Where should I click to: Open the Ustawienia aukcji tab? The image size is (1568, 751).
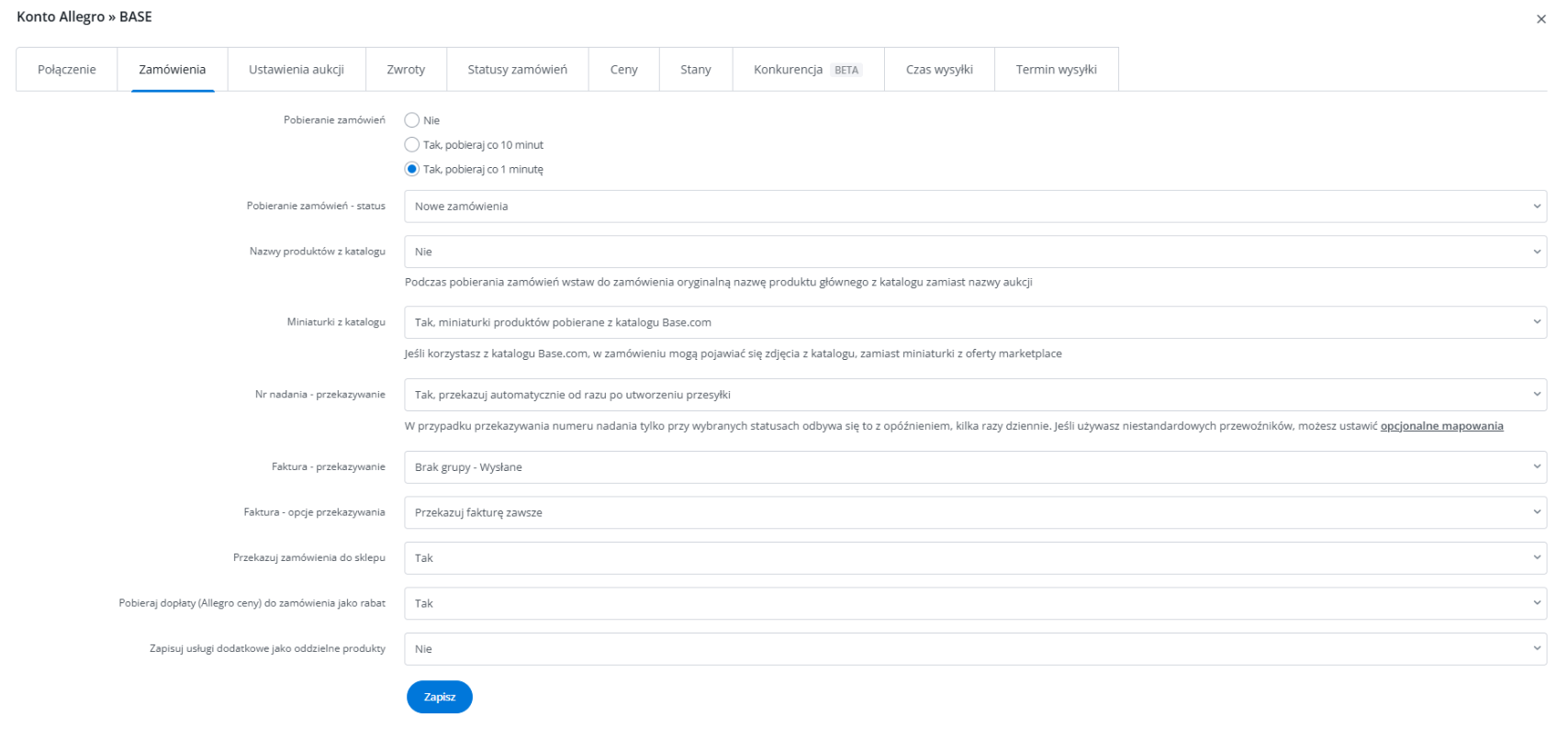pyautogui.click(x=296, y=70)
